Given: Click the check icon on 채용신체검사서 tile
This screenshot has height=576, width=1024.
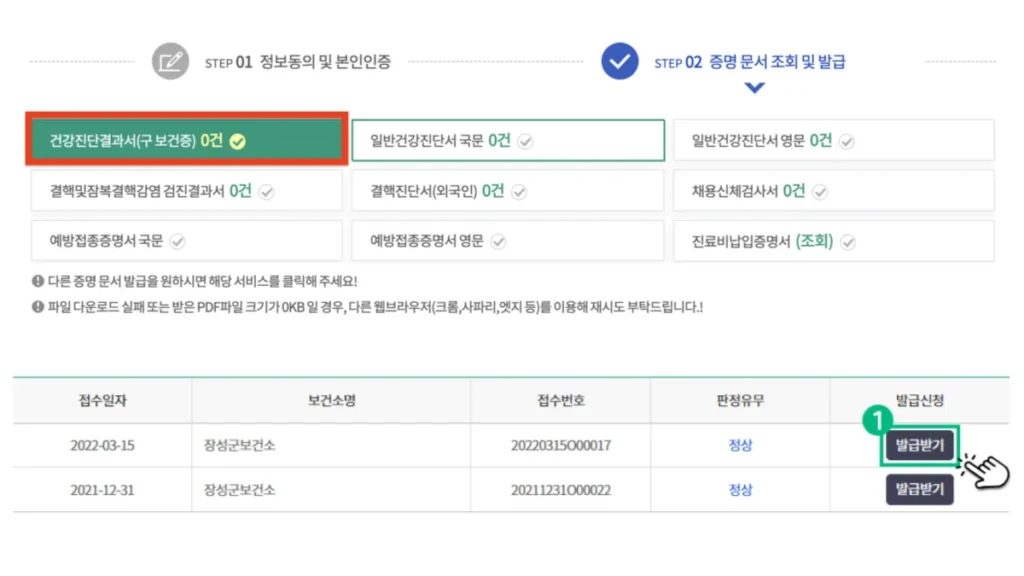Looking at the screenshot, I should (821, 191).
